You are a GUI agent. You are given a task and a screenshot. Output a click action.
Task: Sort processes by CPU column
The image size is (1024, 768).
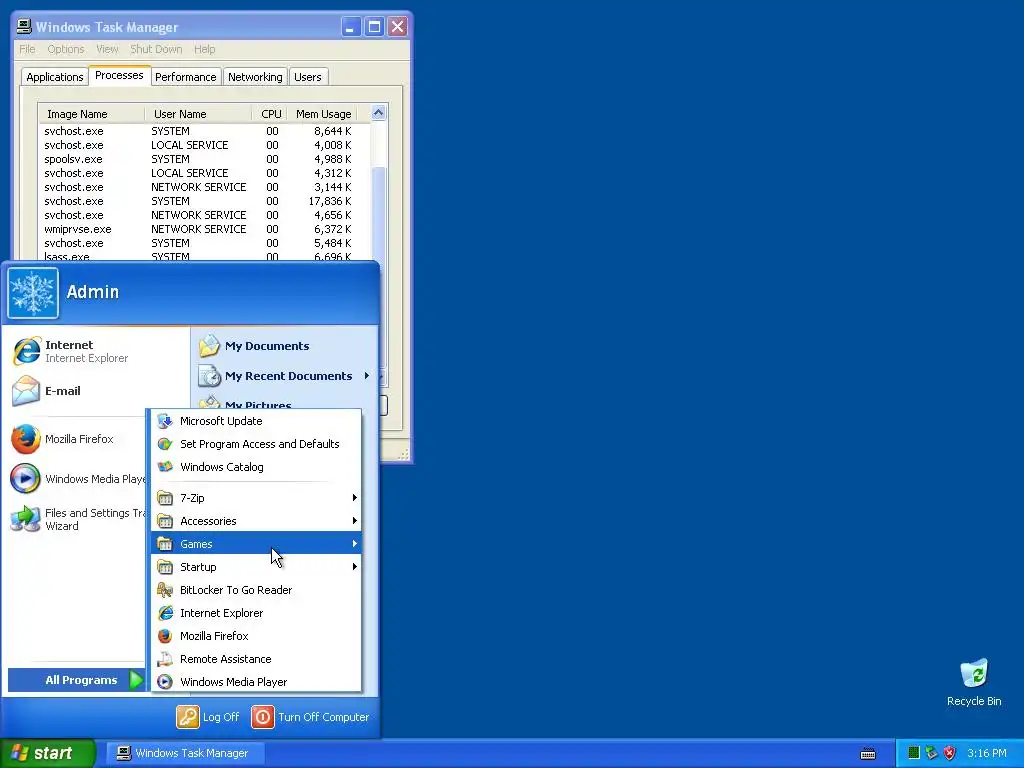click(x=270, y=114)
